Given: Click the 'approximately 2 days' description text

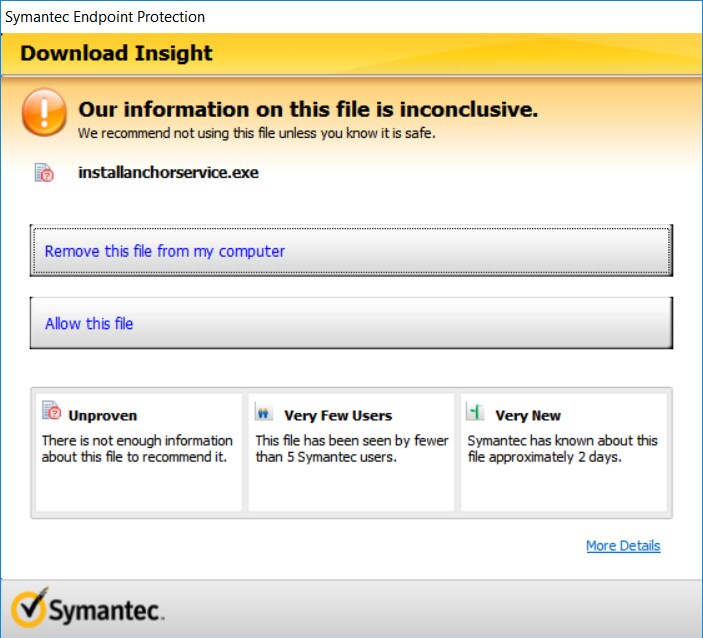Looking at the screenshot, I should point(562,449).
